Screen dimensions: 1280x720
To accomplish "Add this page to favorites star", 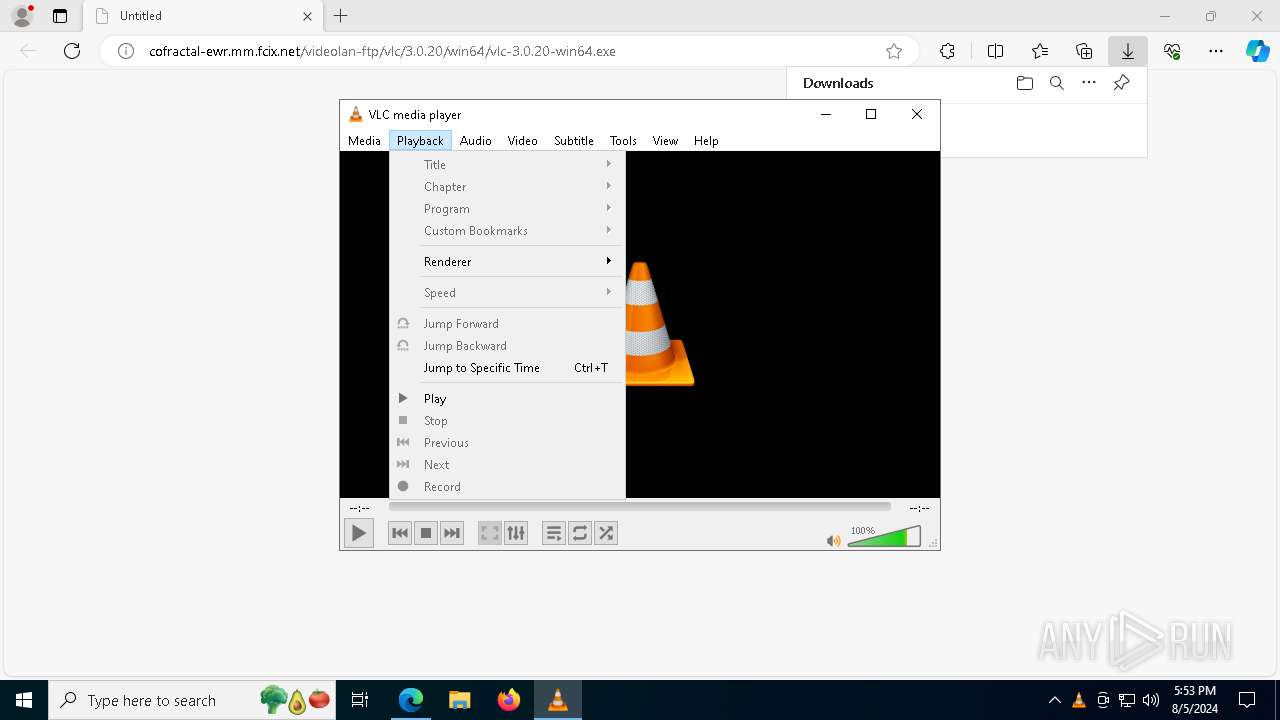I will pos(894,51).
